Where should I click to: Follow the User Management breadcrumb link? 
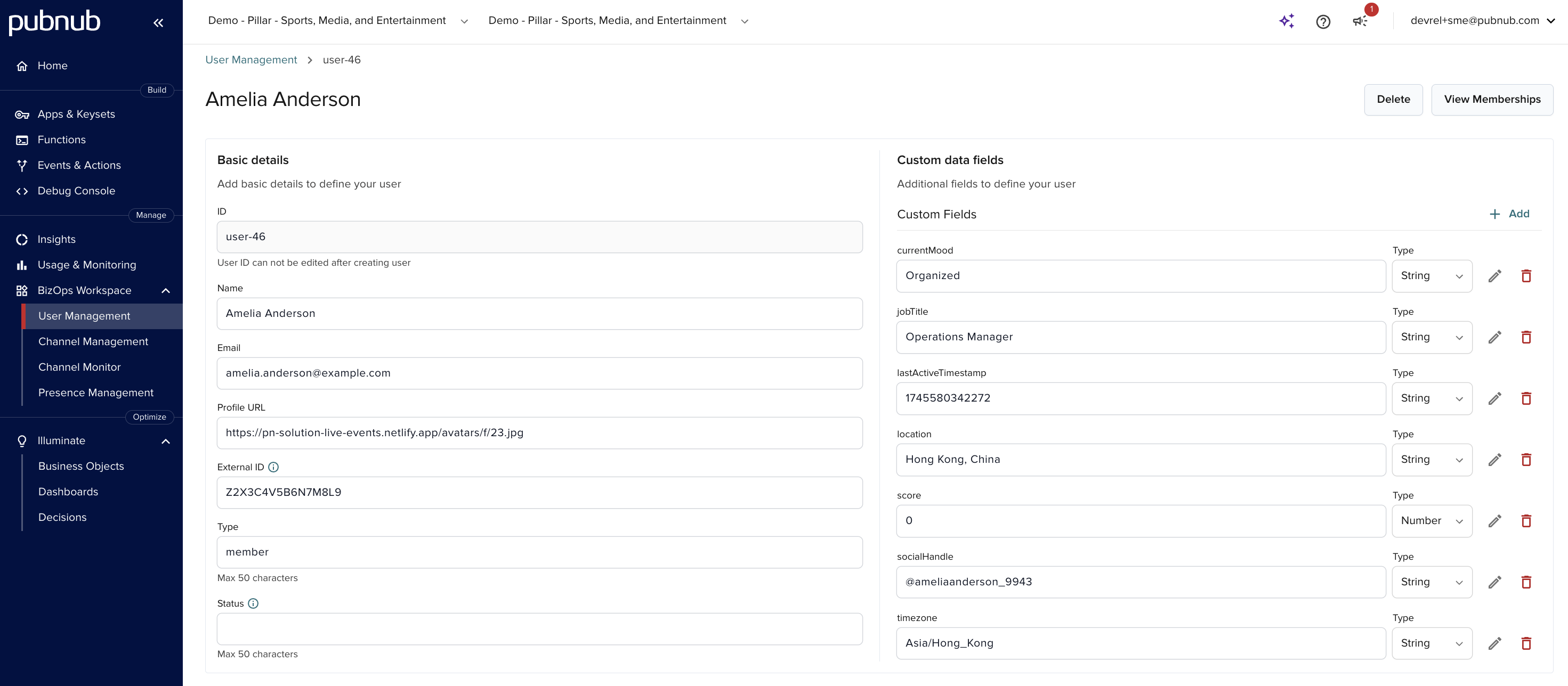tap(251, 60)
